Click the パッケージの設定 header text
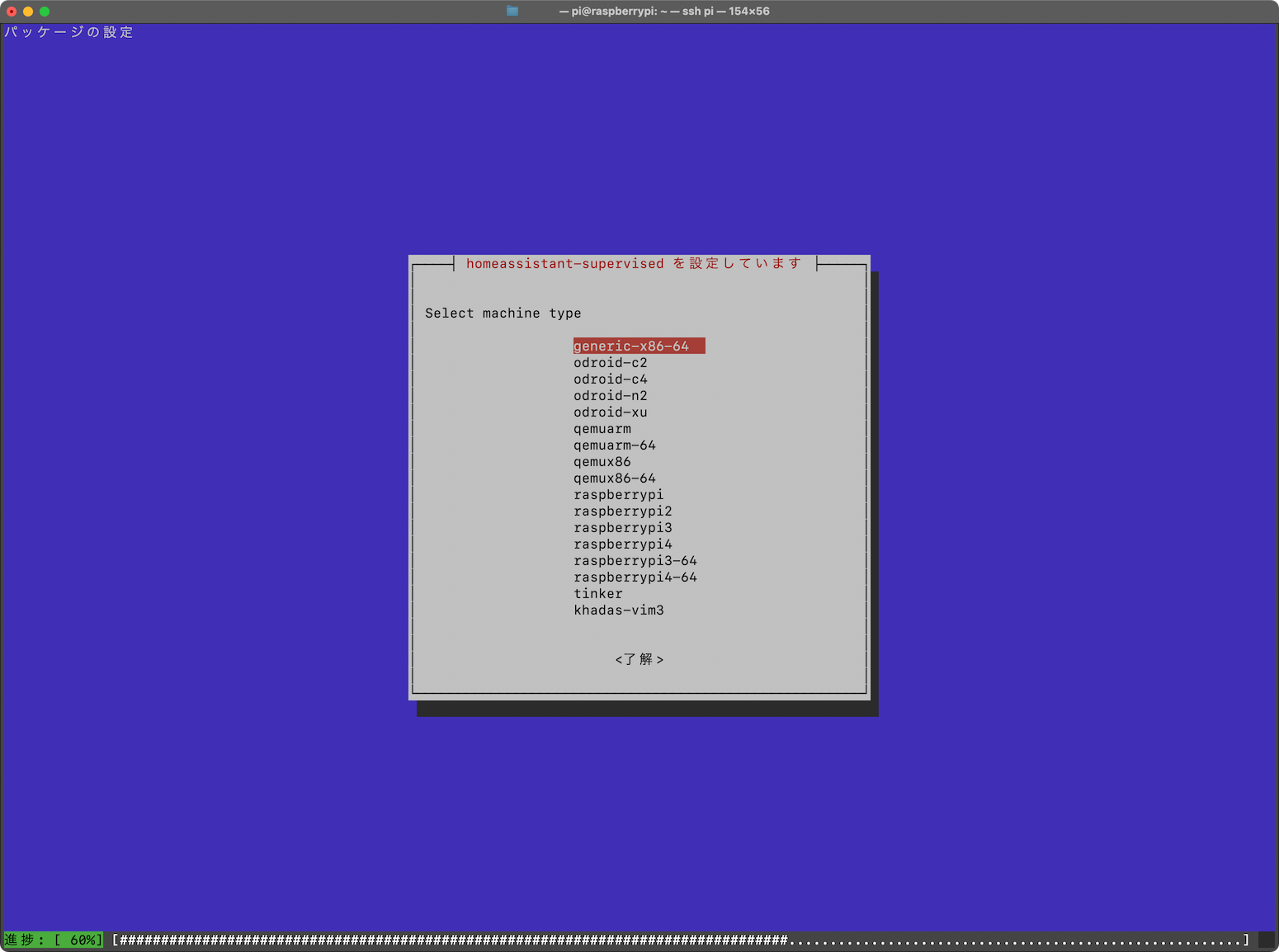Screen dimensions: 1279x952 point(69,32)
